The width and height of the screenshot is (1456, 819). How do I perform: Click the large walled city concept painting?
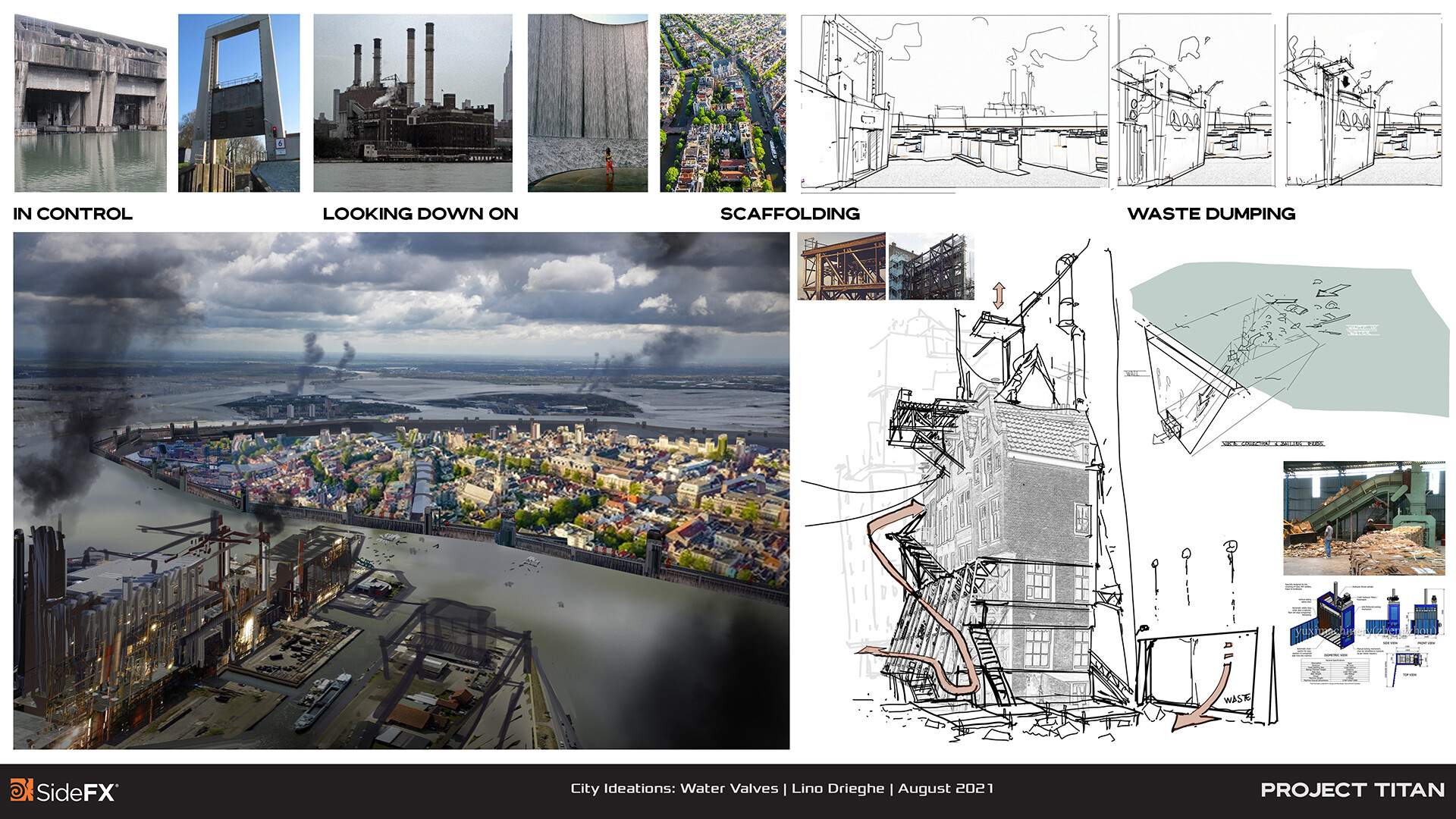pyautogui.click(x=401, y=491)
